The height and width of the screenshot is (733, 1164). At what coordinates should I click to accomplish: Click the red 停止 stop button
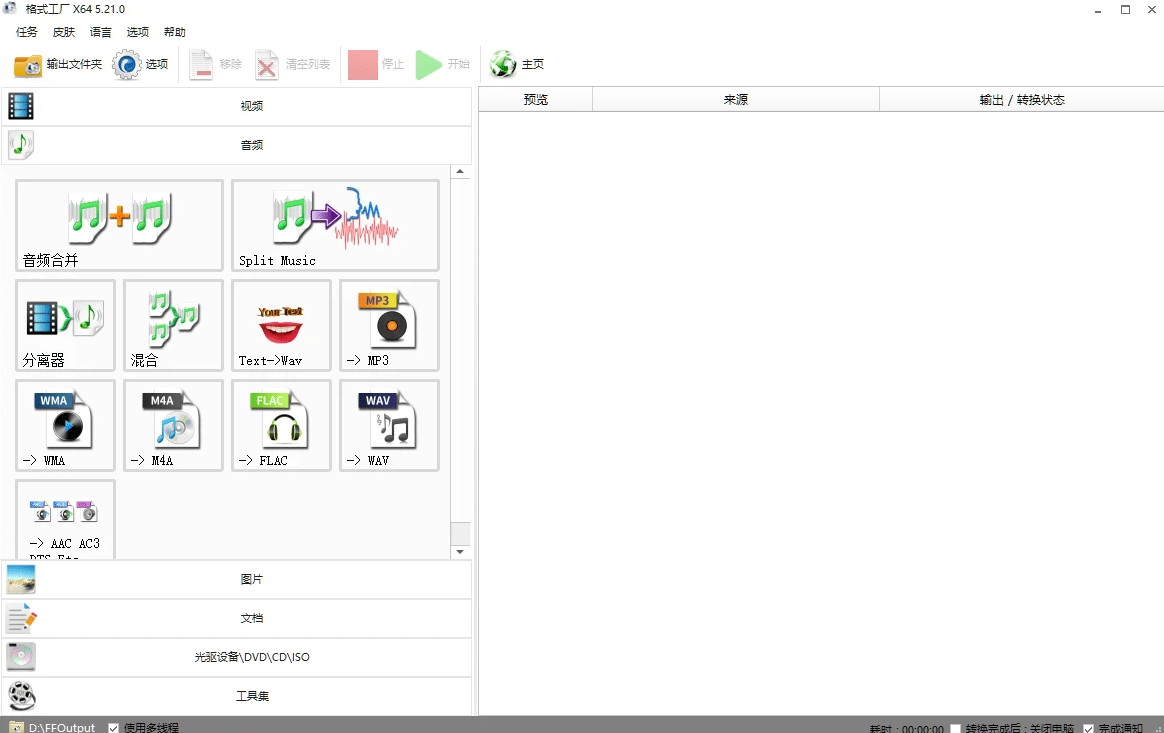point(376,65)
